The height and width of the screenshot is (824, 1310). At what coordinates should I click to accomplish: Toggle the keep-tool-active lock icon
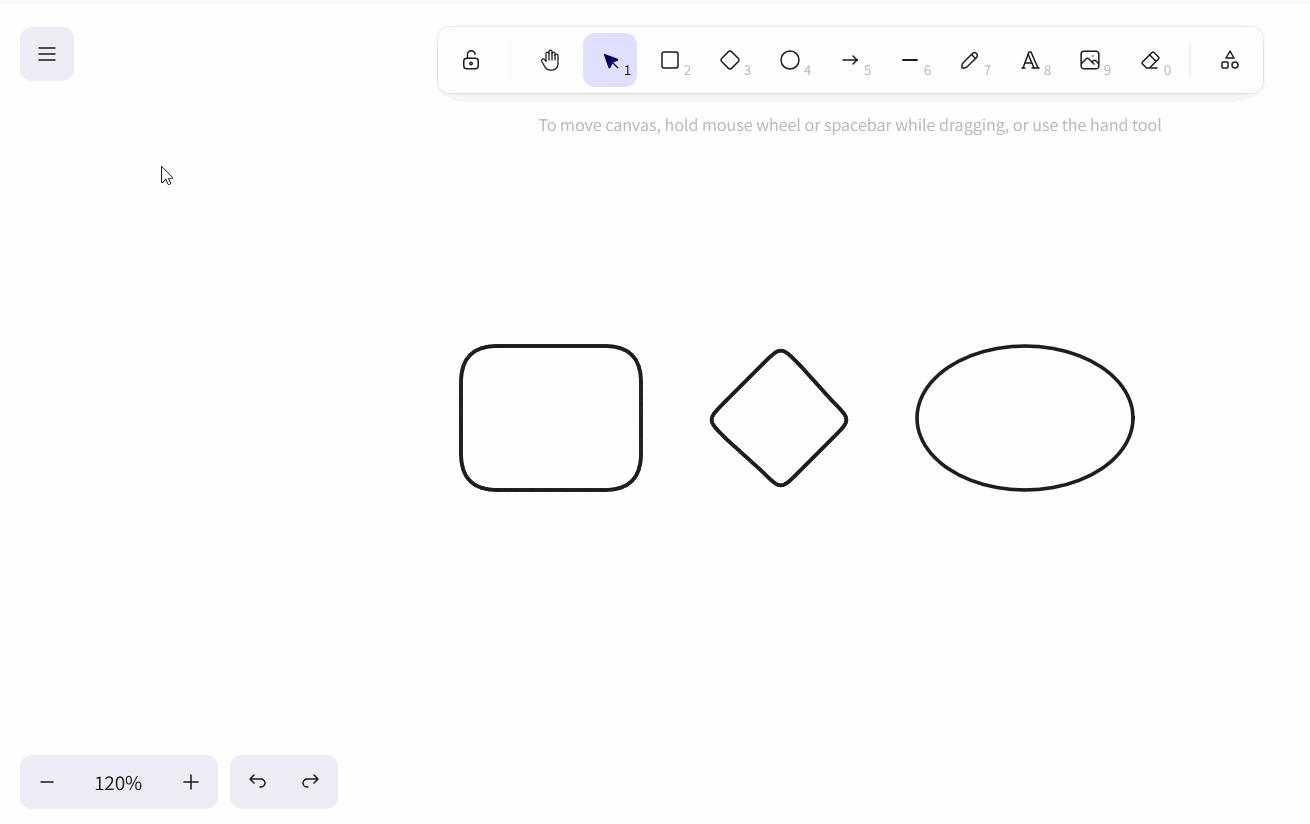click(x=471, y=60)
